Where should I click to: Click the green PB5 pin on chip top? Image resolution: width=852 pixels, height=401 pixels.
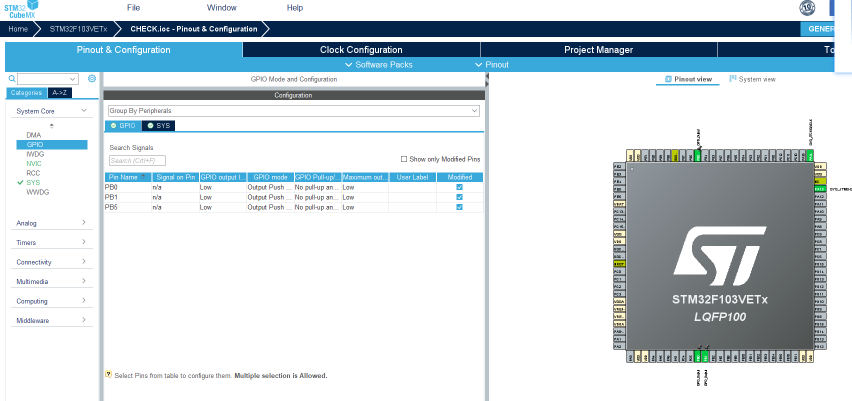click(697, 156)
